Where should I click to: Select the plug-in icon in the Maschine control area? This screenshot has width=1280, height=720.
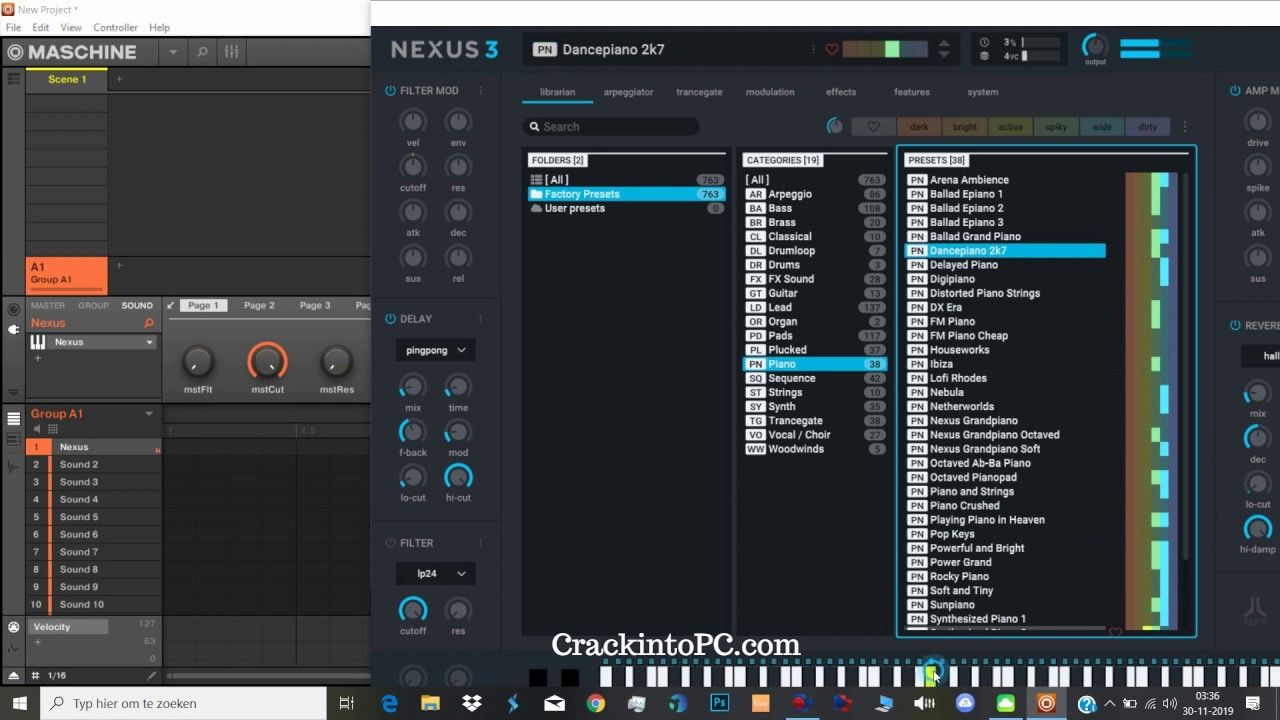pos(13,329)
